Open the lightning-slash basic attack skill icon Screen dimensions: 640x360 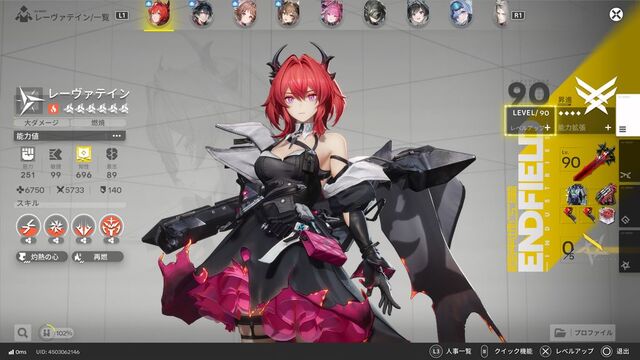tap(28, 226)
